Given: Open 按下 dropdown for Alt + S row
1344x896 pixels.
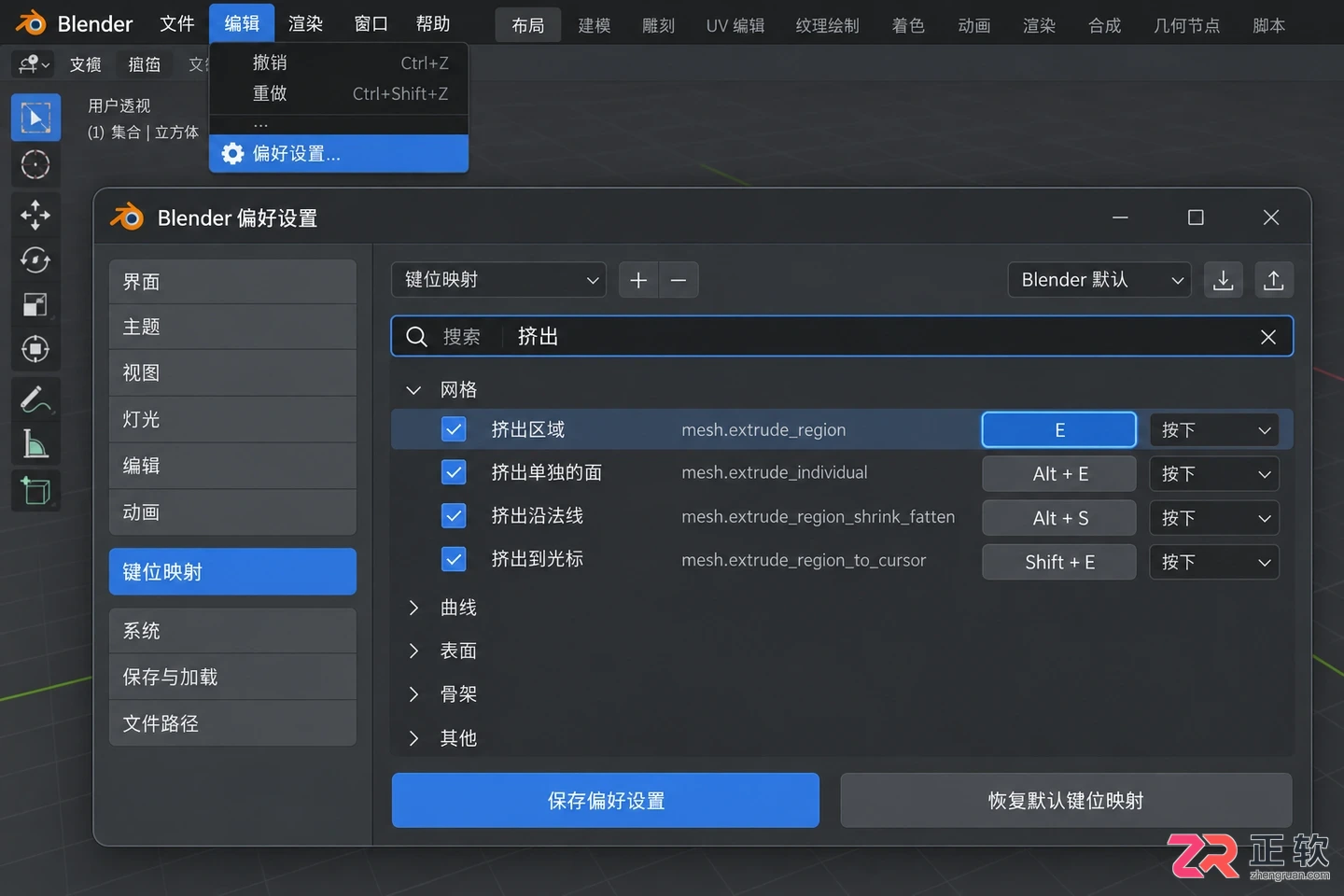Looking at the screenshot, I should pos(1214,518).
